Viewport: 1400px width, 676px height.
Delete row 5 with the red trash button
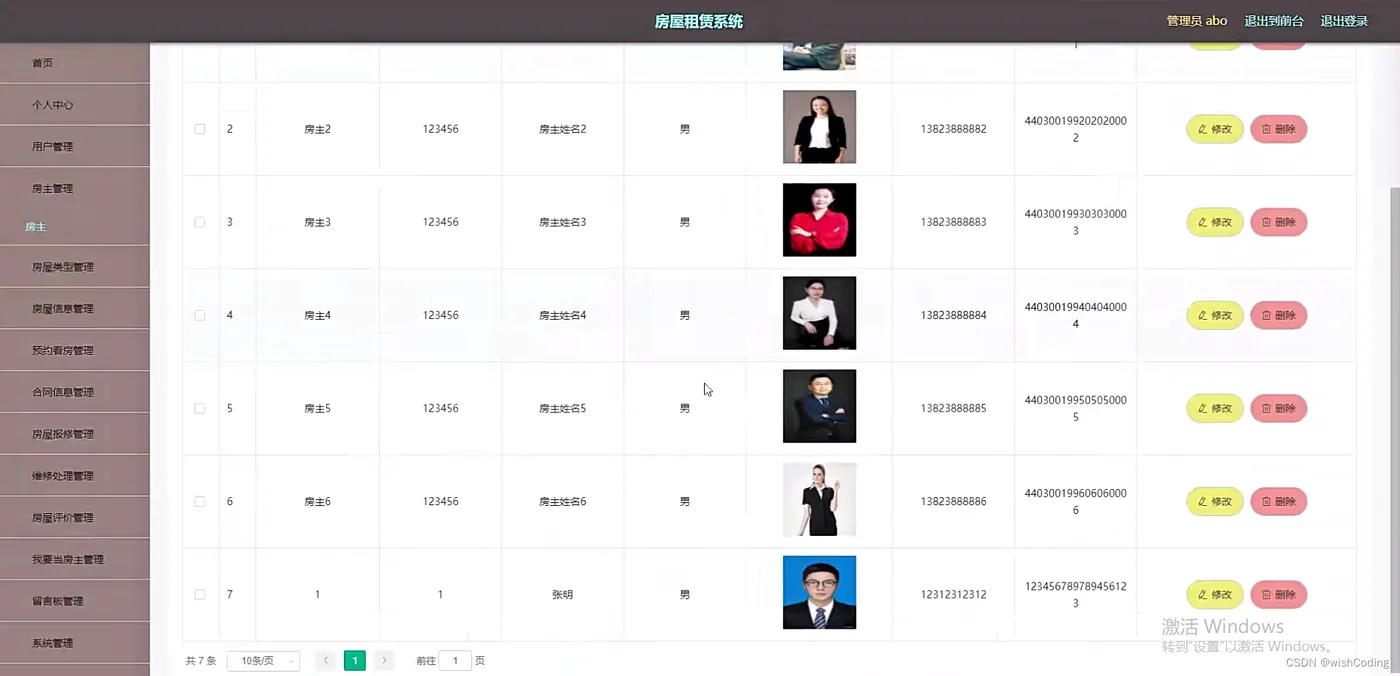pos(1279,408)
